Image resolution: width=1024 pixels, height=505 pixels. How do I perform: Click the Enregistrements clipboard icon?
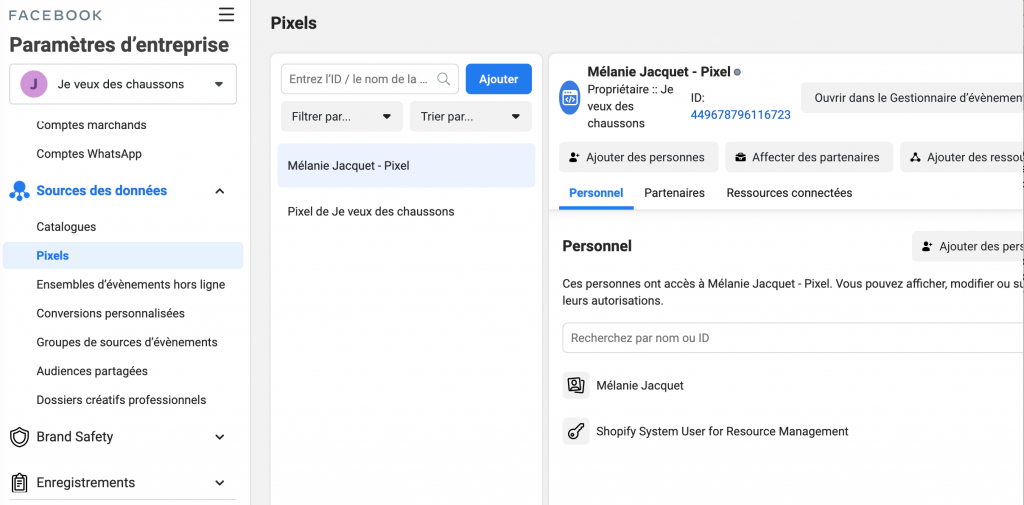pyautogui.click(x=20, y=483)
